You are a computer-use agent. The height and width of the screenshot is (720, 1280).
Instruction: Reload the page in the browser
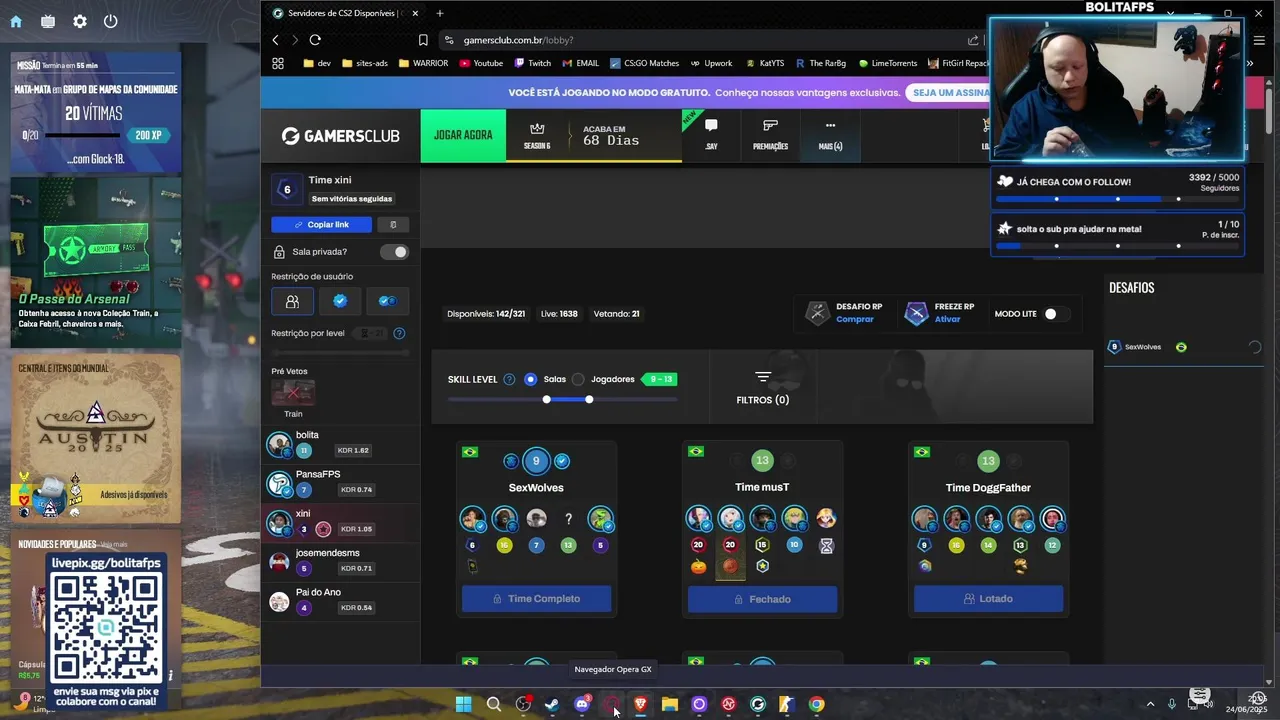pos(315,40)
